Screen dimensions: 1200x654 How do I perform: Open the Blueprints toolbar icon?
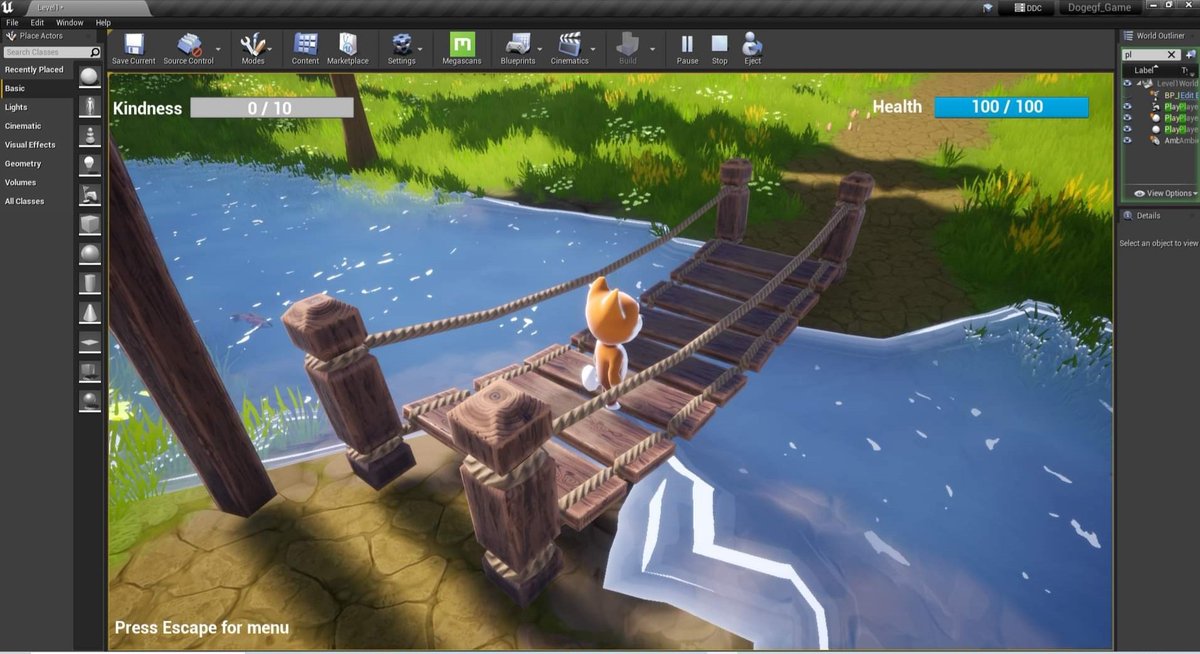517,43
